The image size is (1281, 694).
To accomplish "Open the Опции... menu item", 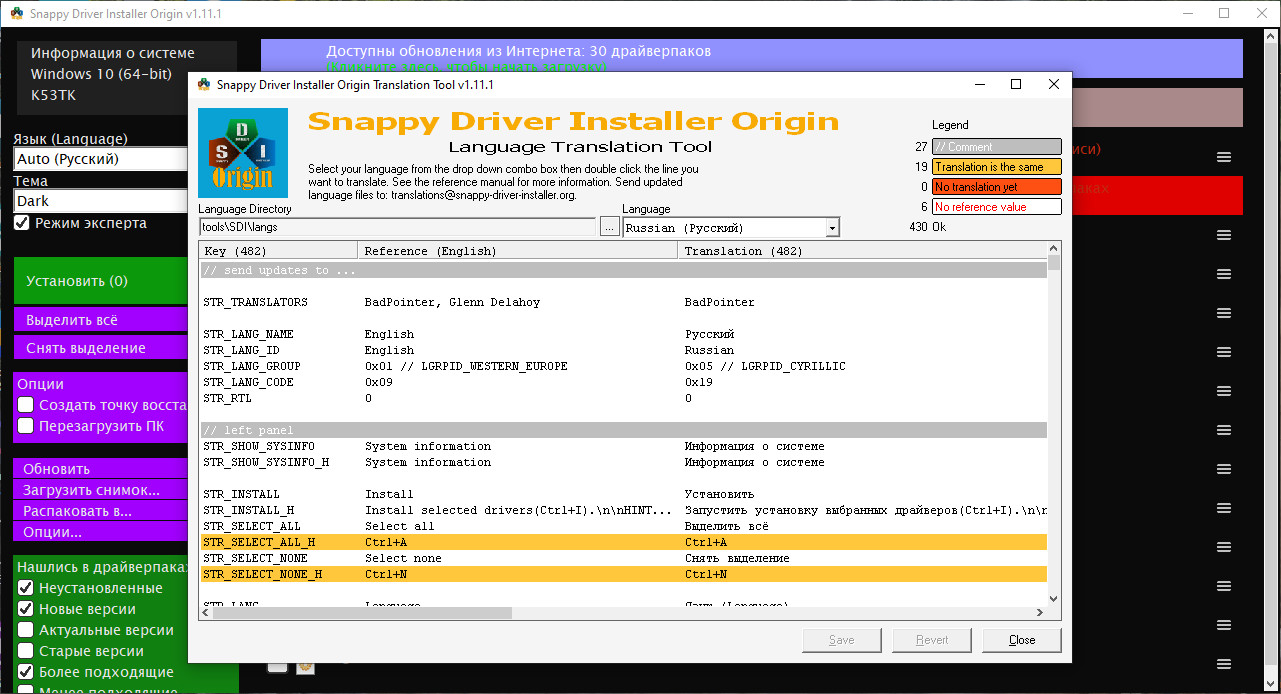I will (x=100, y=532).
